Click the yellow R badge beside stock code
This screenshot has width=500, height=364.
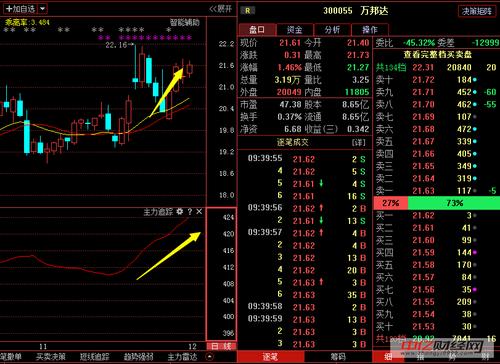tap(248, 11)
